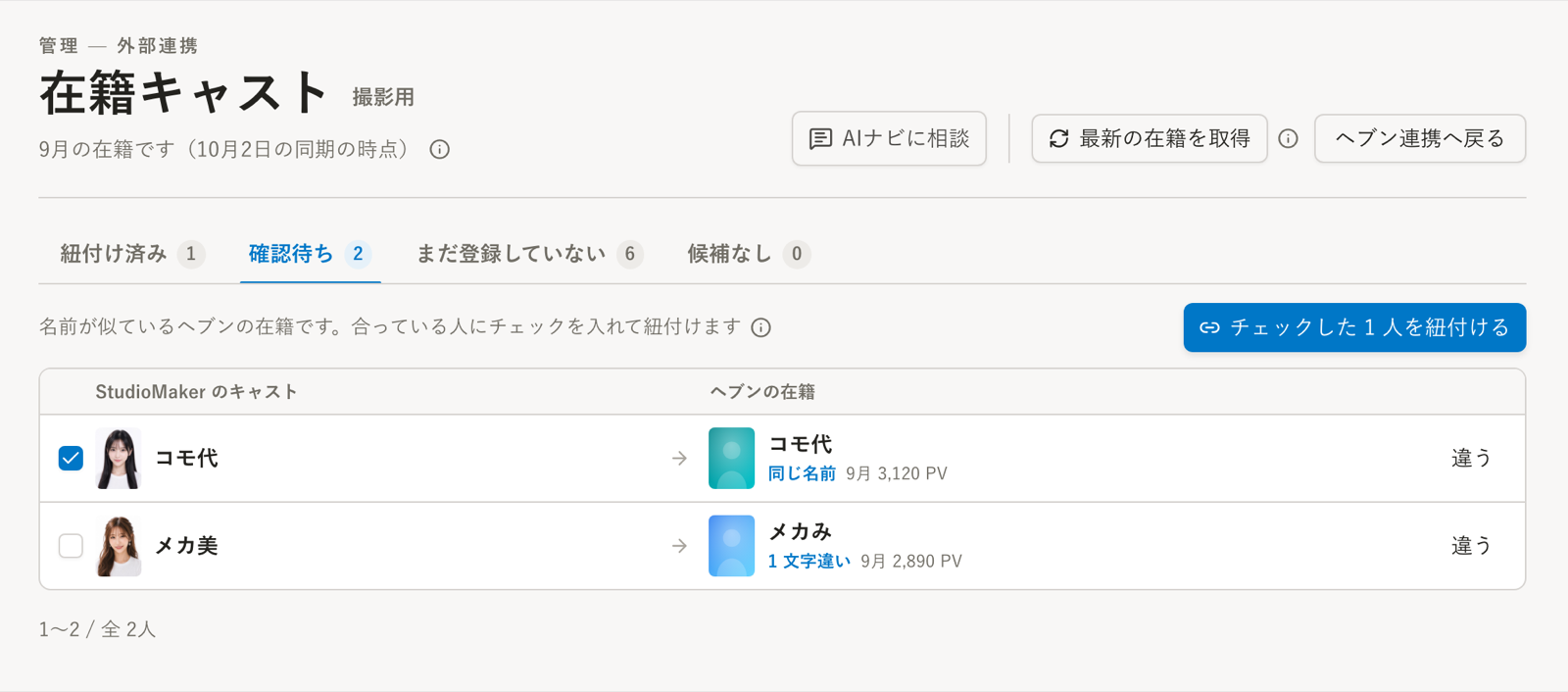
Task: Click chat icon in AIナビに相談 button
Action: click(820, 139)
